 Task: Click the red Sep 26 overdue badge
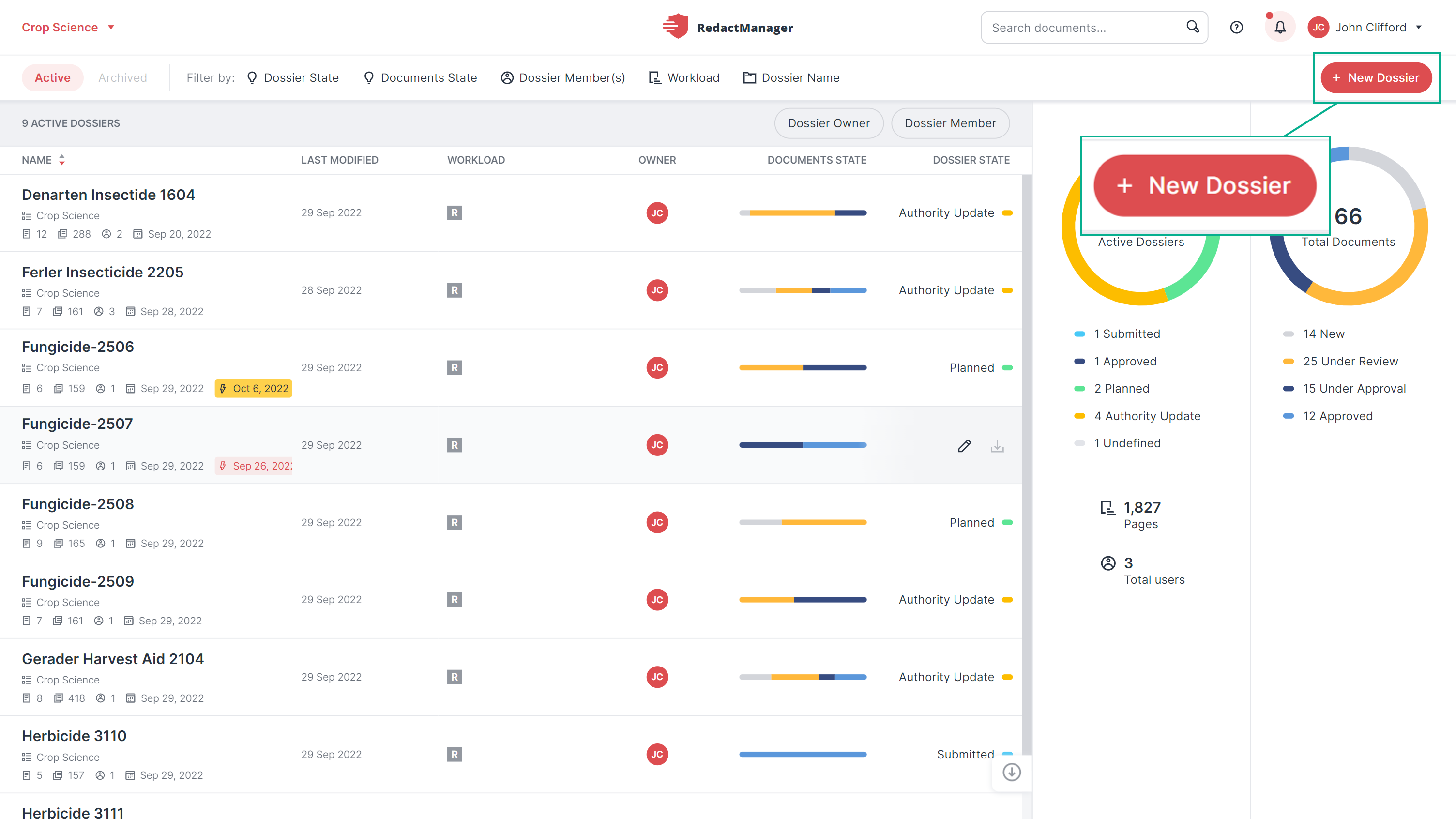point(254,466)
